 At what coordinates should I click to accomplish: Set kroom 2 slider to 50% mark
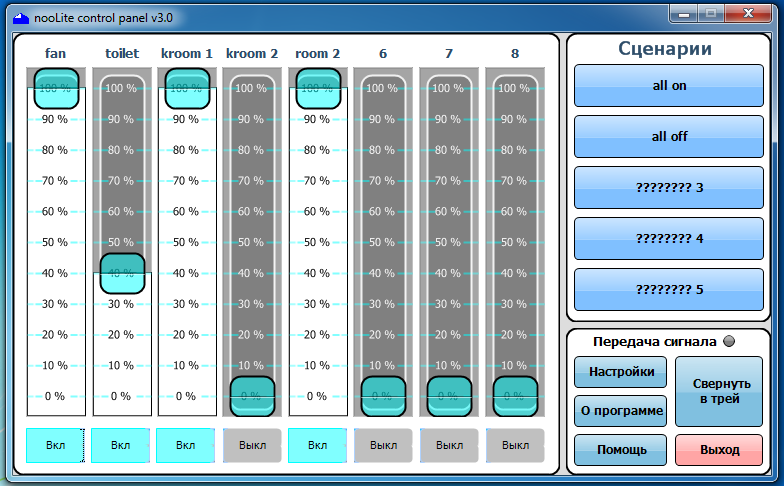click(252, 242)
